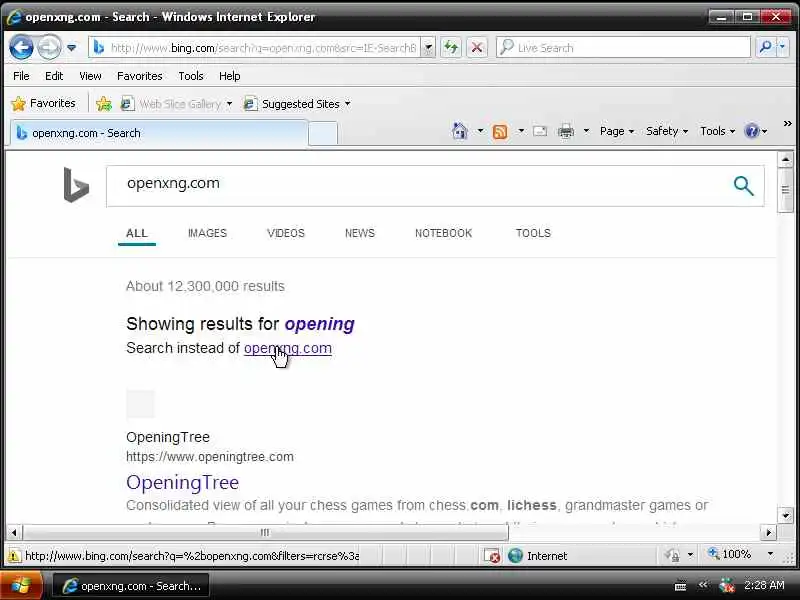Open the search provider dropdown arrow
800x600 pixels.
click(782, 47)
